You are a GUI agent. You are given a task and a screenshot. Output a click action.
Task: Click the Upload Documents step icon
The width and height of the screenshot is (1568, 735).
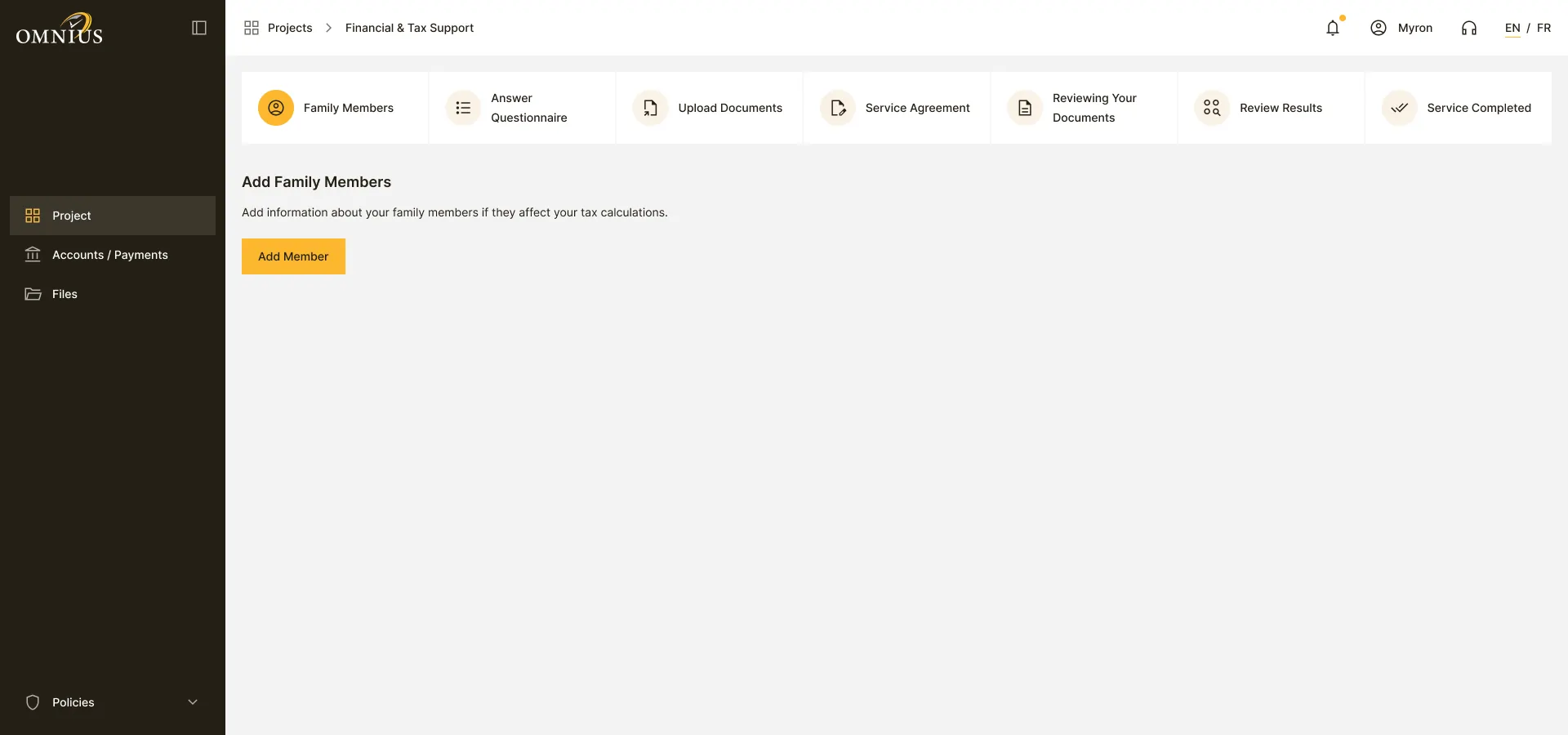(650, 108)
